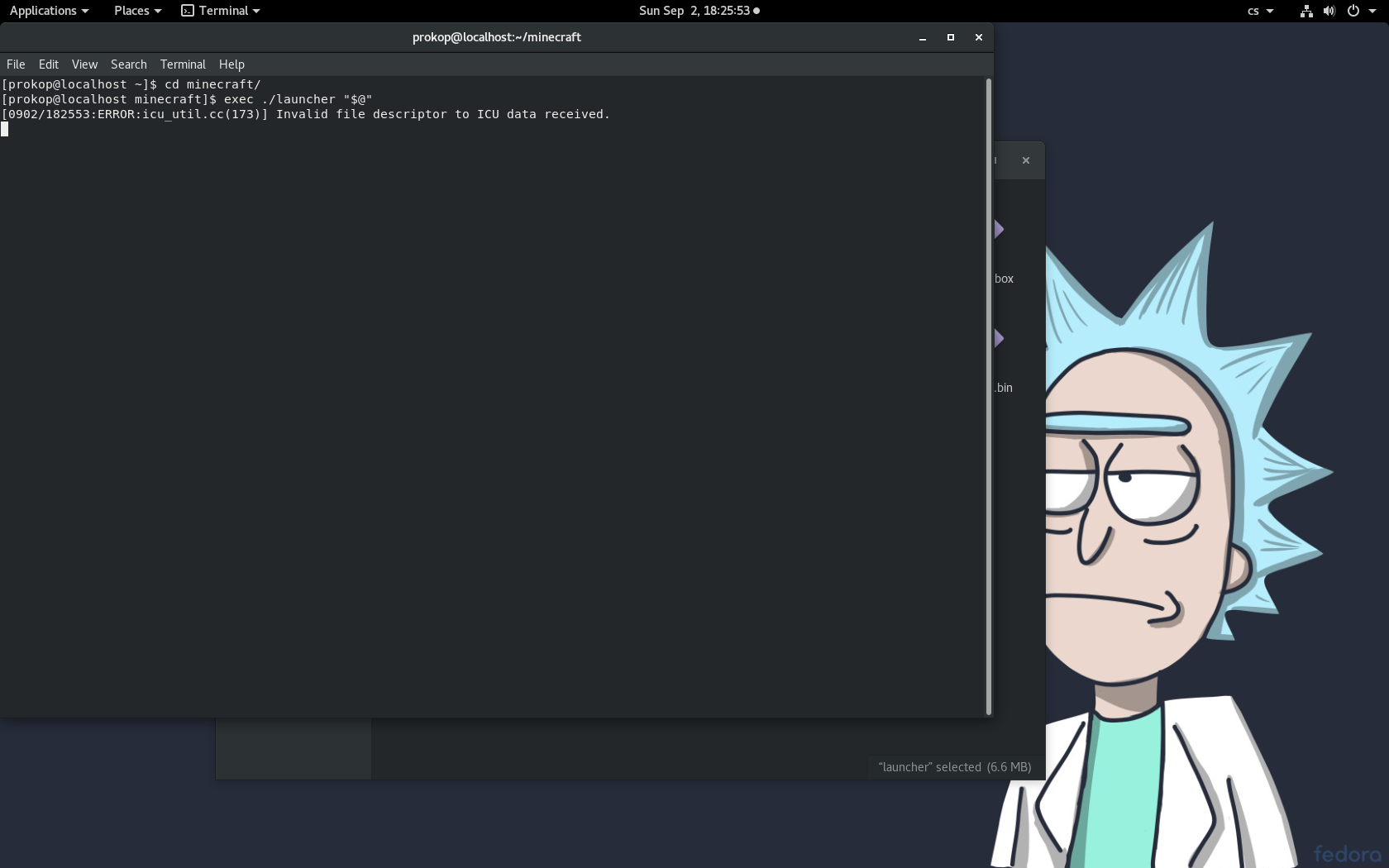Open the View menu
Viewport: 1389px width, 868px height.
coord(84,64)
